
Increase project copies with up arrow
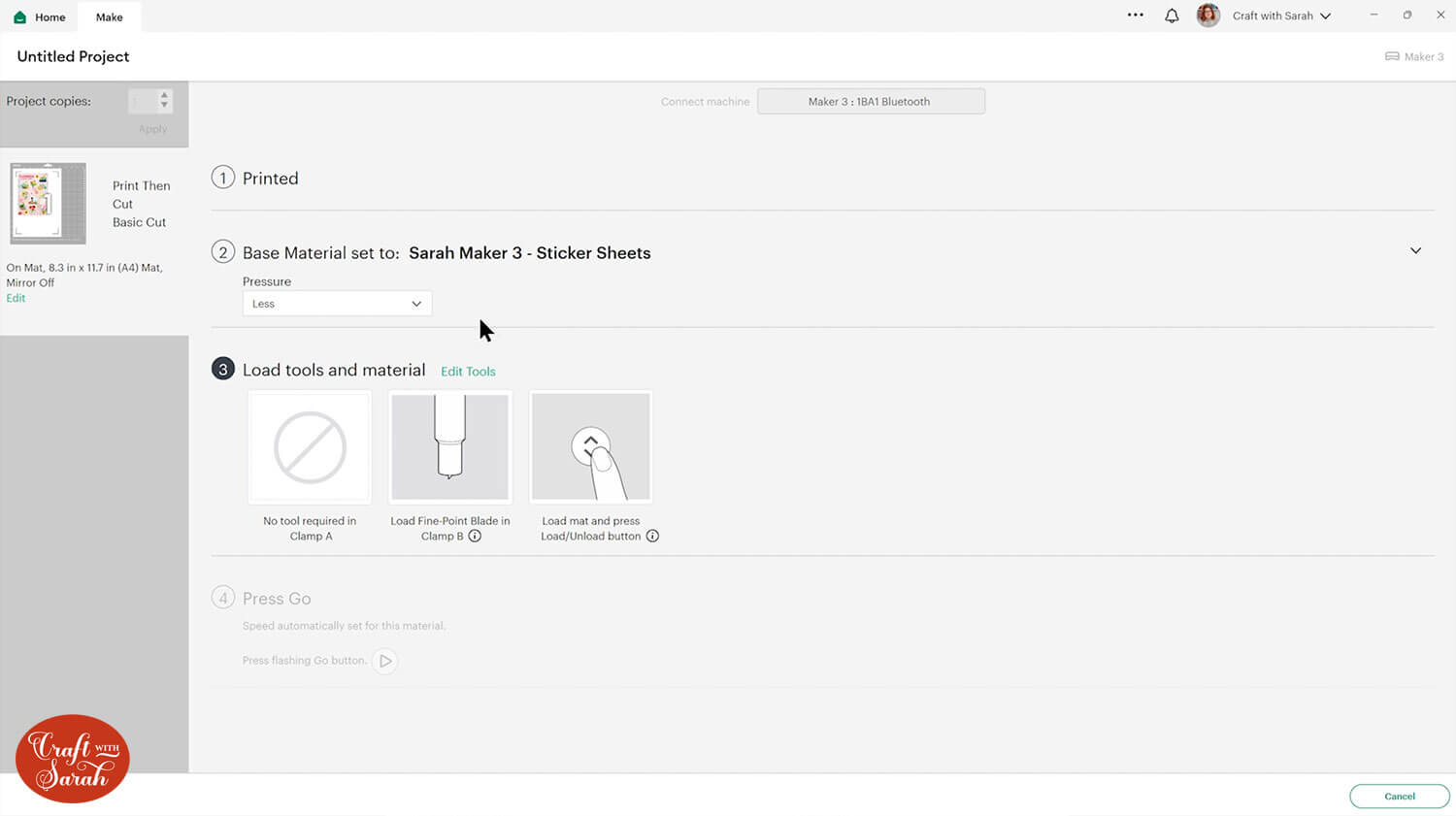coord(164,96)
